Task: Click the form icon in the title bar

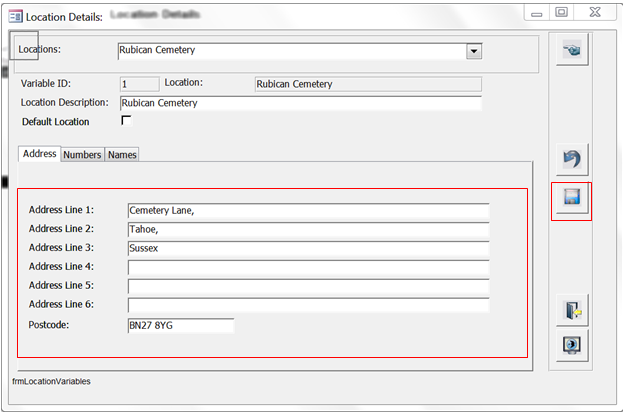Action: [x=15, y=16]
